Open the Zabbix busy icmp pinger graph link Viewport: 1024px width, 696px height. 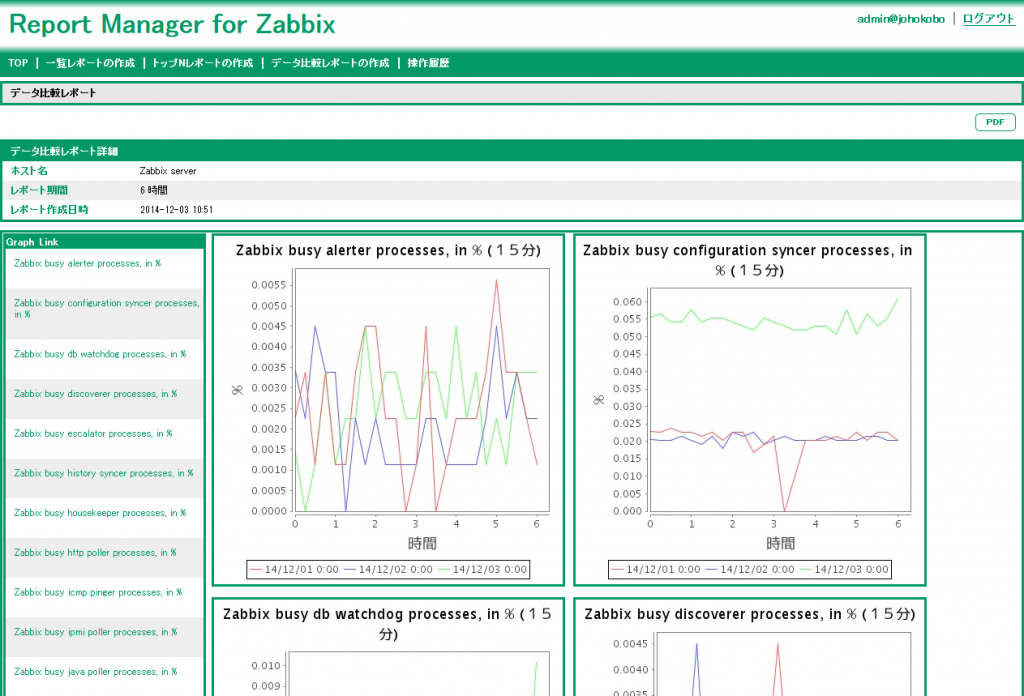[93, 592]
